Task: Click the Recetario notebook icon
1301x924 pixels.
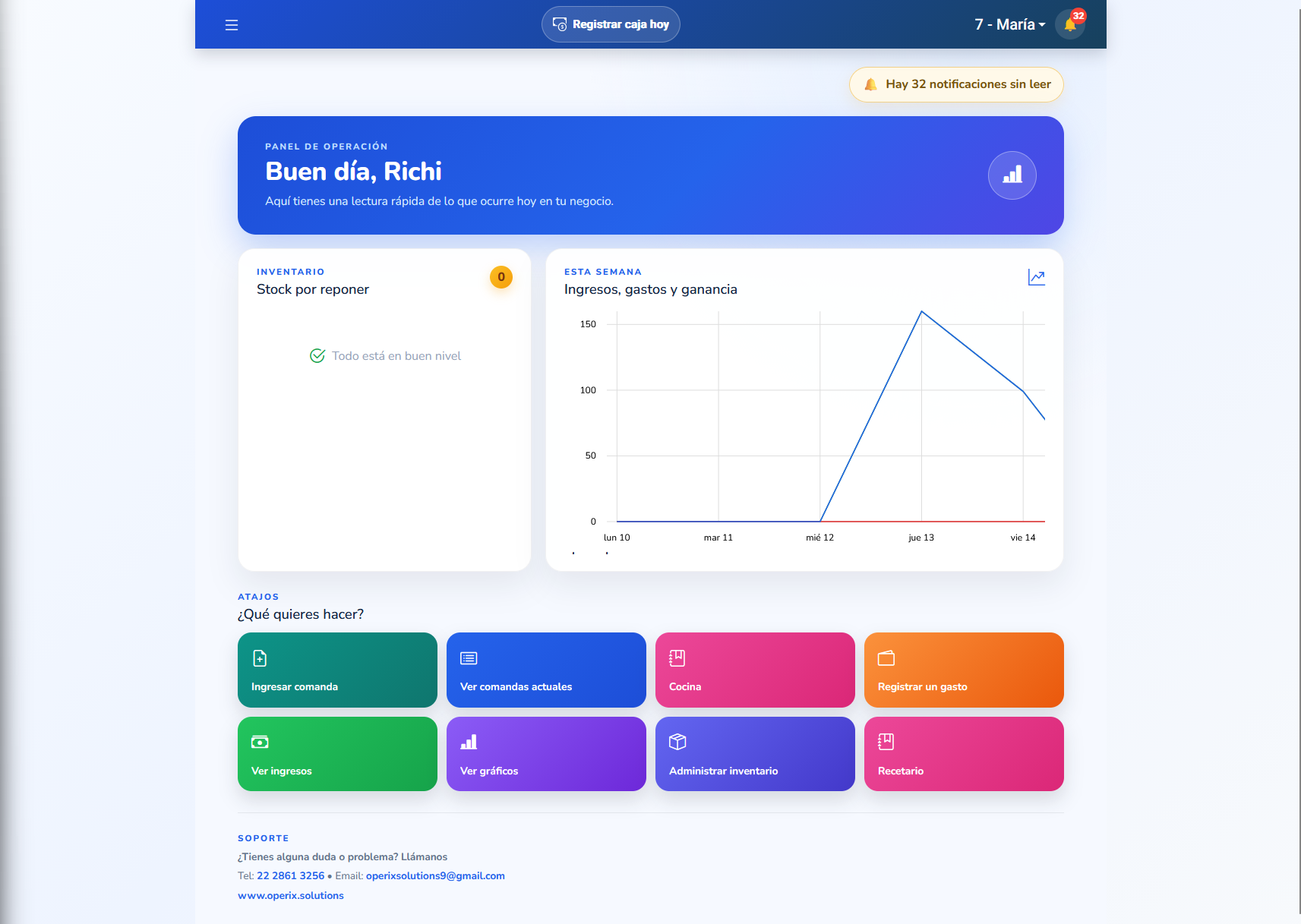Action: pyautogui.click(x=886, y=742)
